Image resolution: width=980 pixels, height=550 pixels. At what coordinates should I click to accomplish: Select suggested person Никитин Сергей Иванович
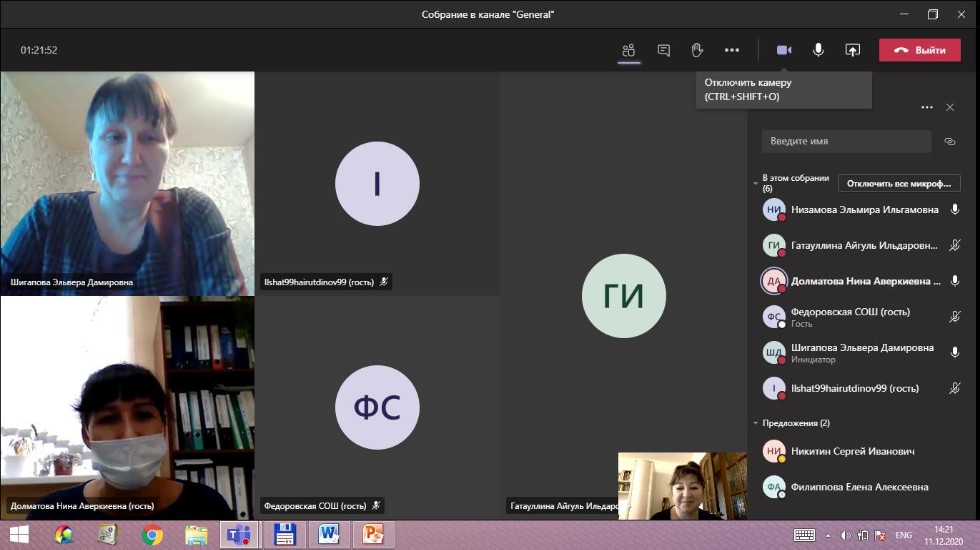tap(852, 452)
